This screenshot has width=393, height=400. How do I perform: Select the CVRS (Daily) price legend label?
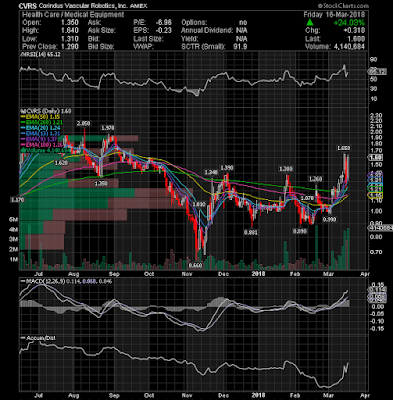pos(46,111)
